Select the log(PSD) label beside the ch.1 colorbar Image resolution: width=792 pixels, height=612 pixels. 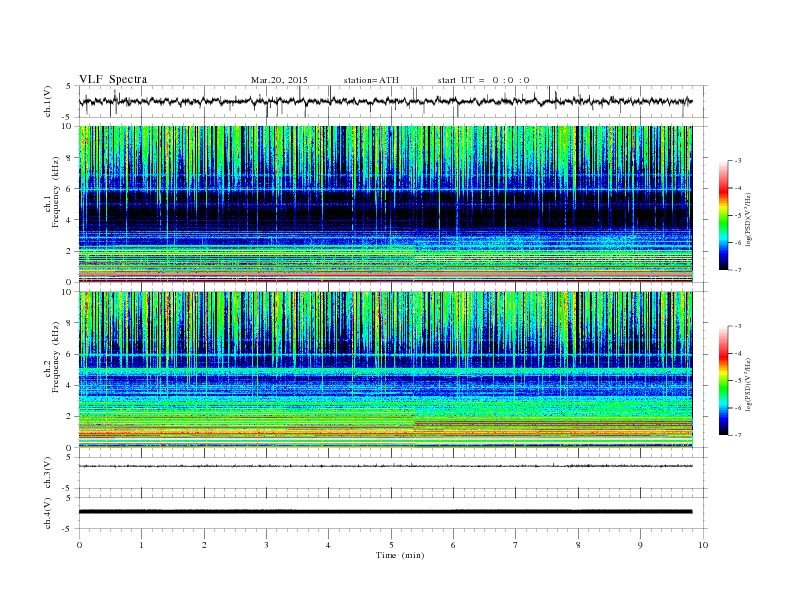[748, 219]
